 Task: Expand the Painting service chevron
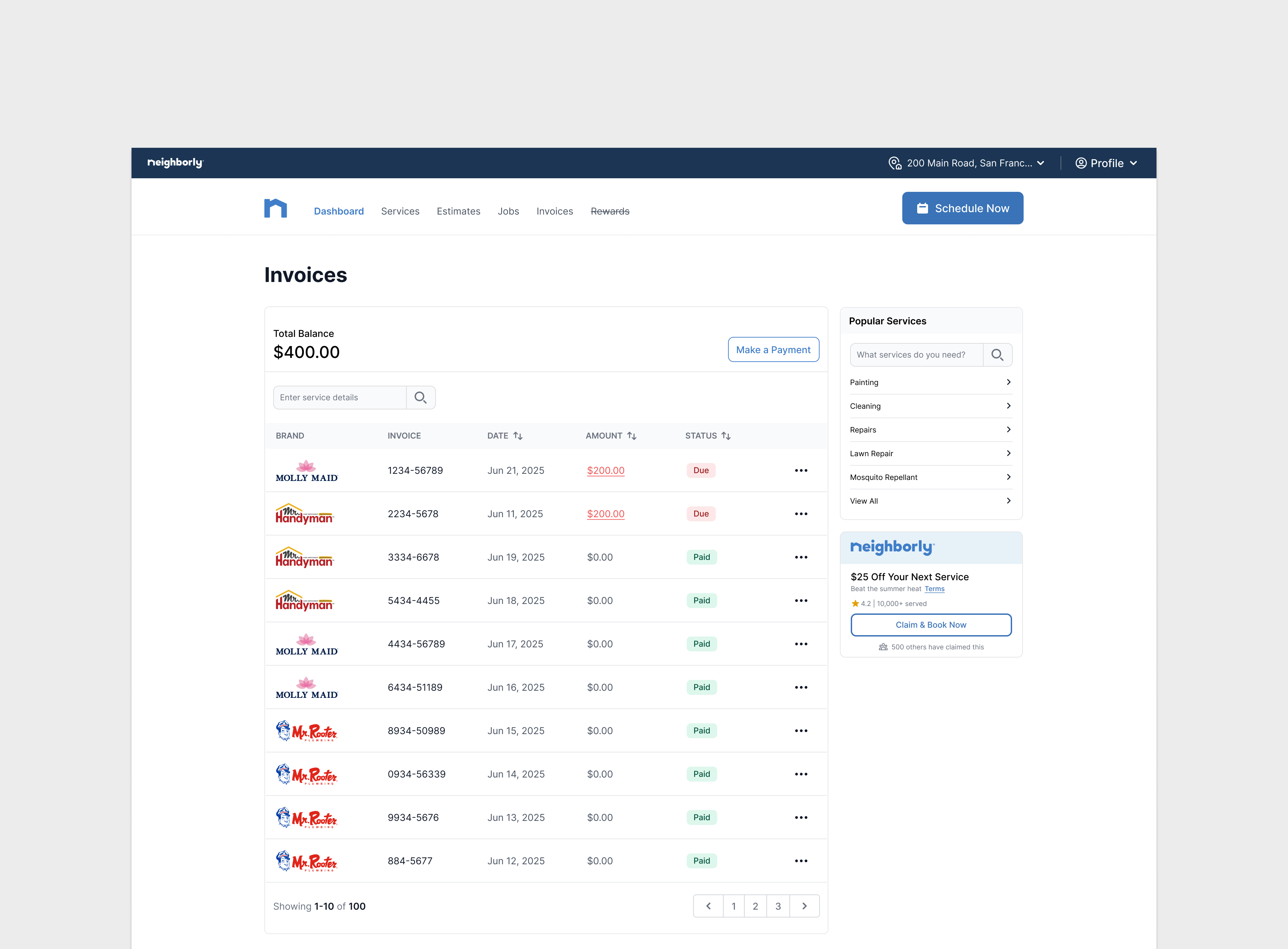(1008, 382)
